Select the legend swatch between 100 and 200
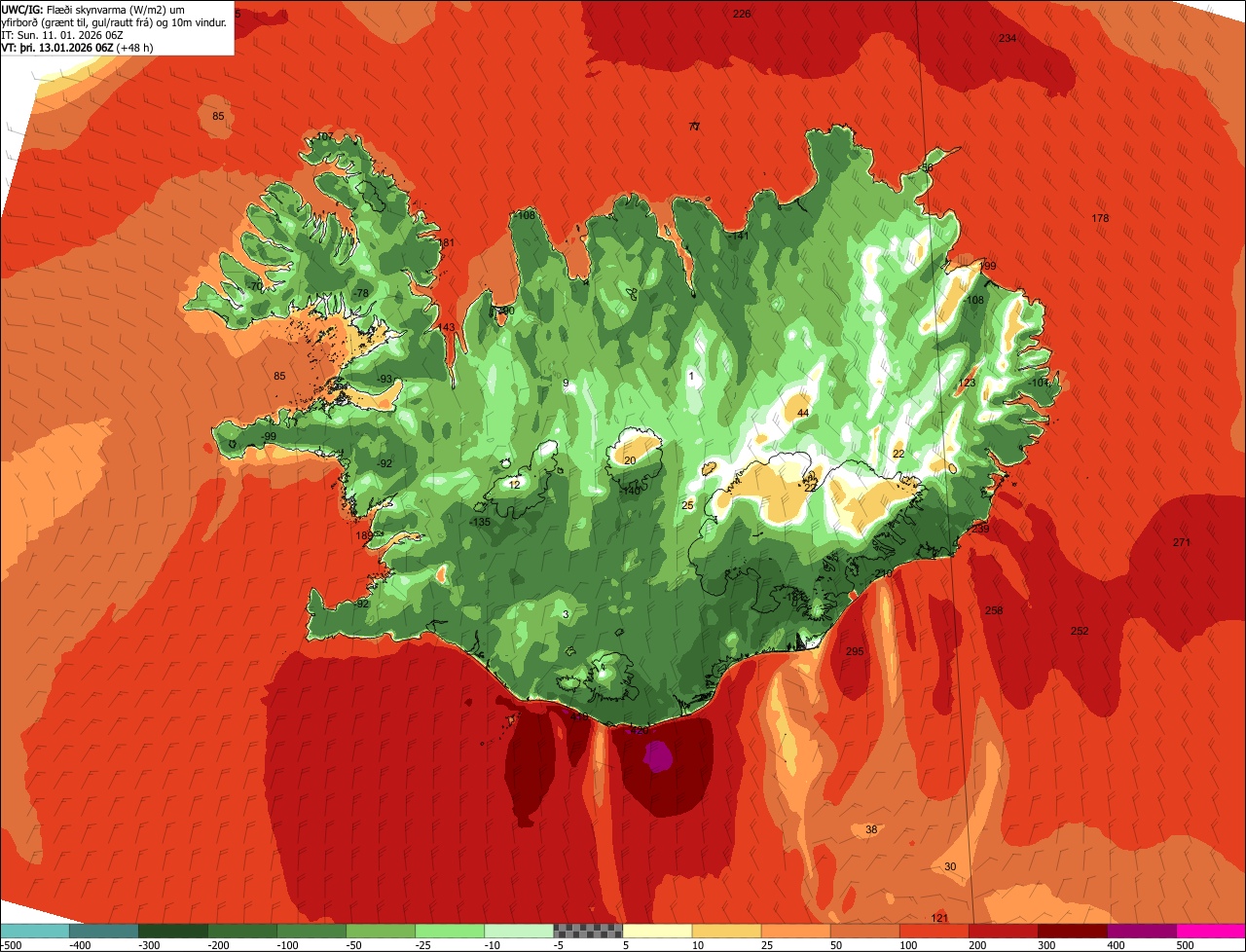This screenshot has width=1246, height=952. pos(934,931)
